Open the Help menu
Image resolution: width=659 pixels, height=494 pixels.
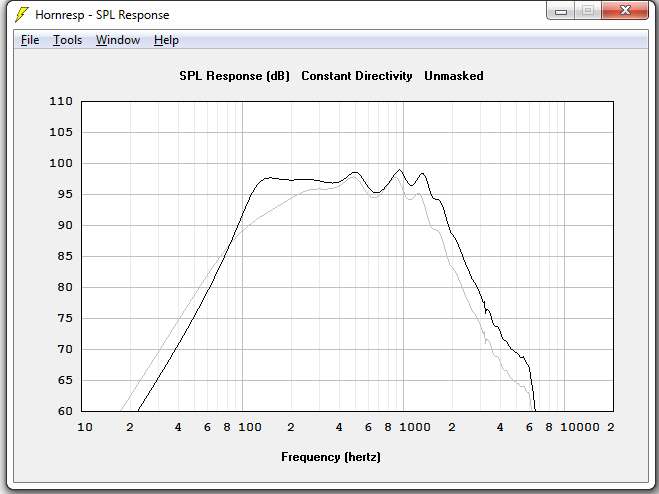tap(166, 40)
